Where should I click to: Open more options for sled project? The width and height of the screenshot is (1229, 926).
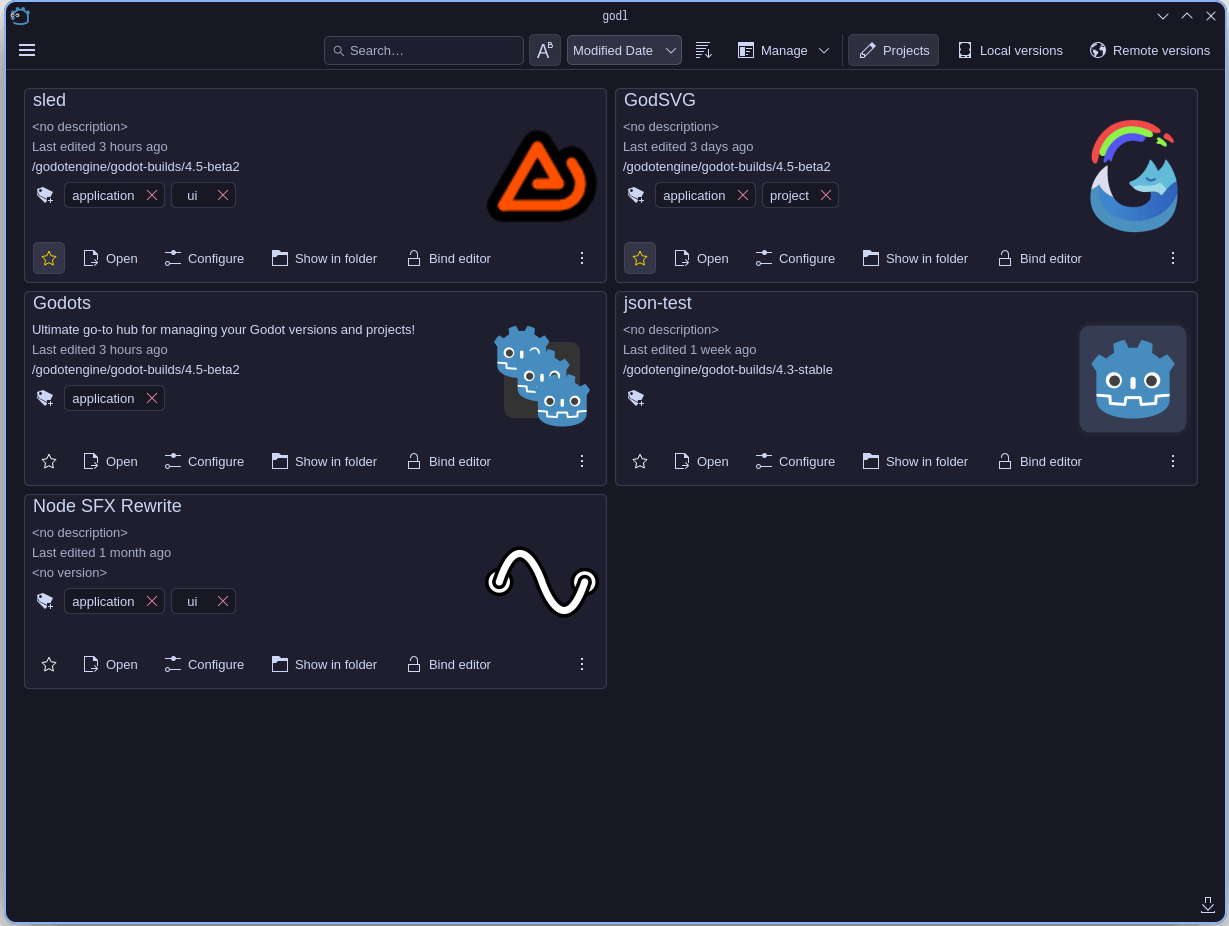(582, 258)
